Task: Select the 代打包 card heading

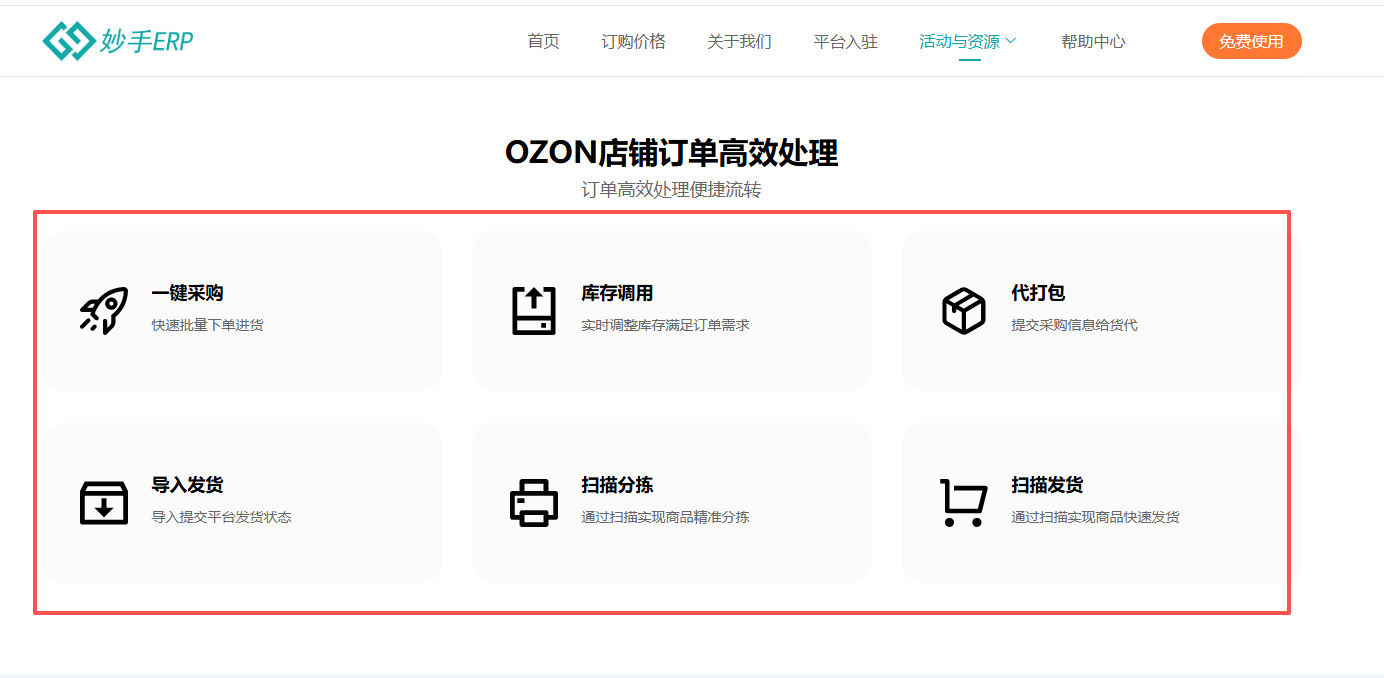Action: pyautogui.click(x=1038, y=293)
